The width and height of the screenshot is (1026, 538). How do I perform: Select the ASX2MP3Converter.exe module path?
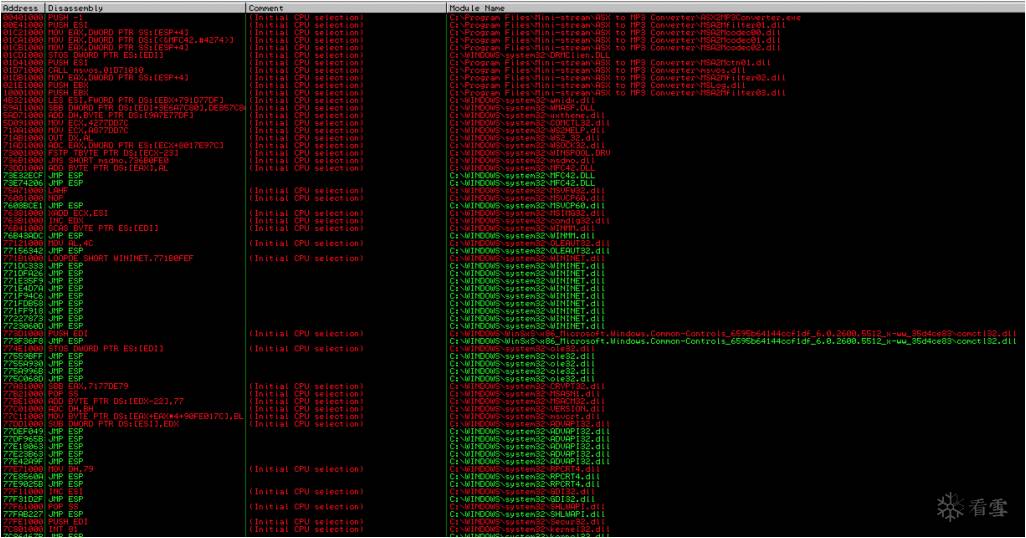pos(625,18)
